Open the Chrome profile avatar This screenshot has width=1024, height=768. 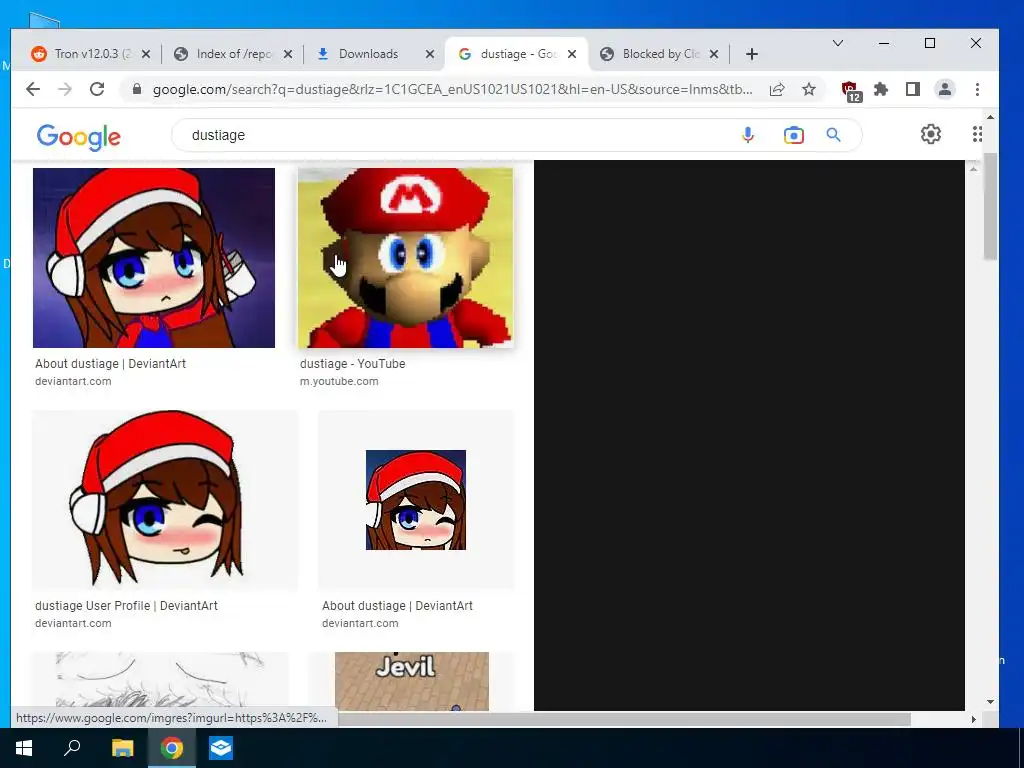[945, 89]
